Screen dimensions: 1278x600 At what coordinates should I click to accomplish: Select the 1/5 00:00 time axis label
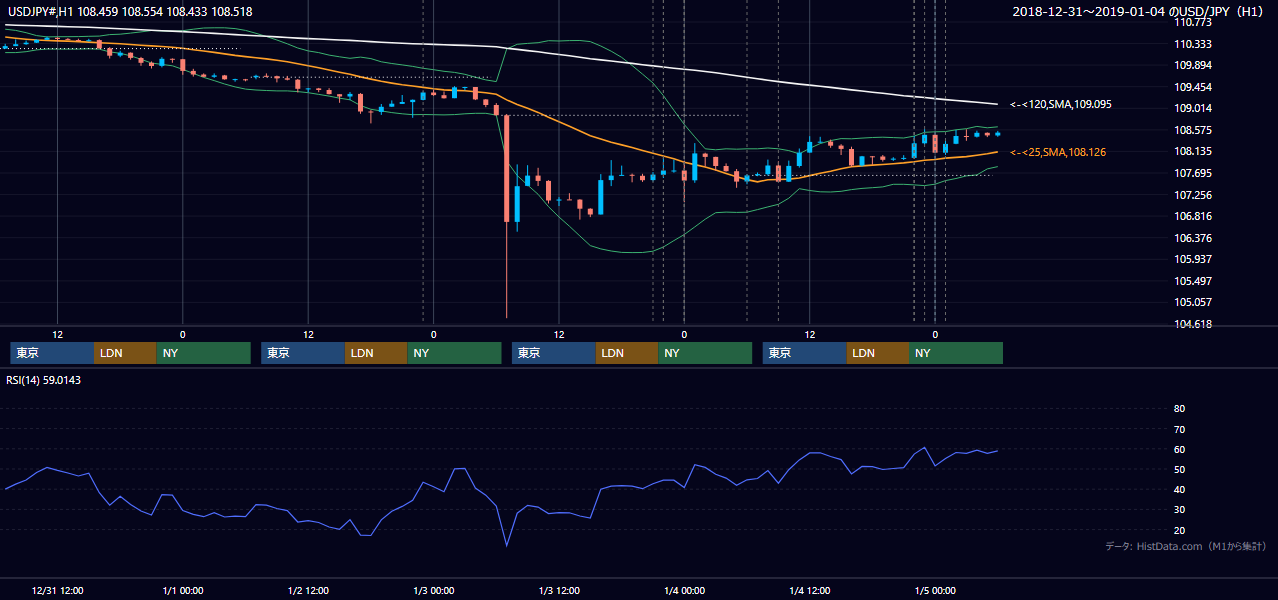point(935,591)
